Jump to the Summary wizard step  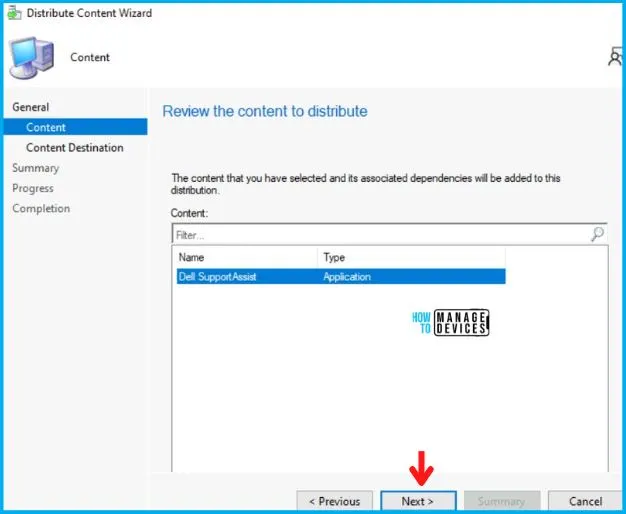tap(36, 168)
